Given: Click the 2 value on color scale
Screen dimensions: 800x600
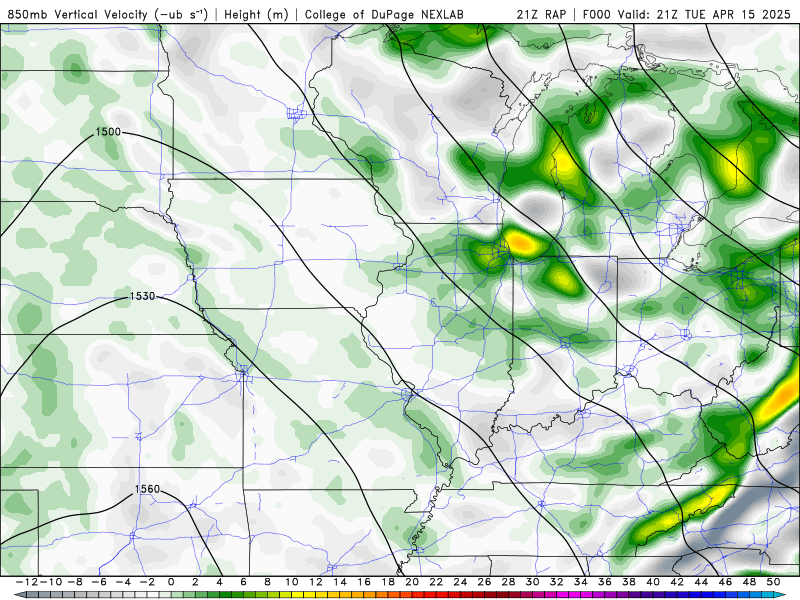Looking at the screenshot, I should tap(195, 582).
